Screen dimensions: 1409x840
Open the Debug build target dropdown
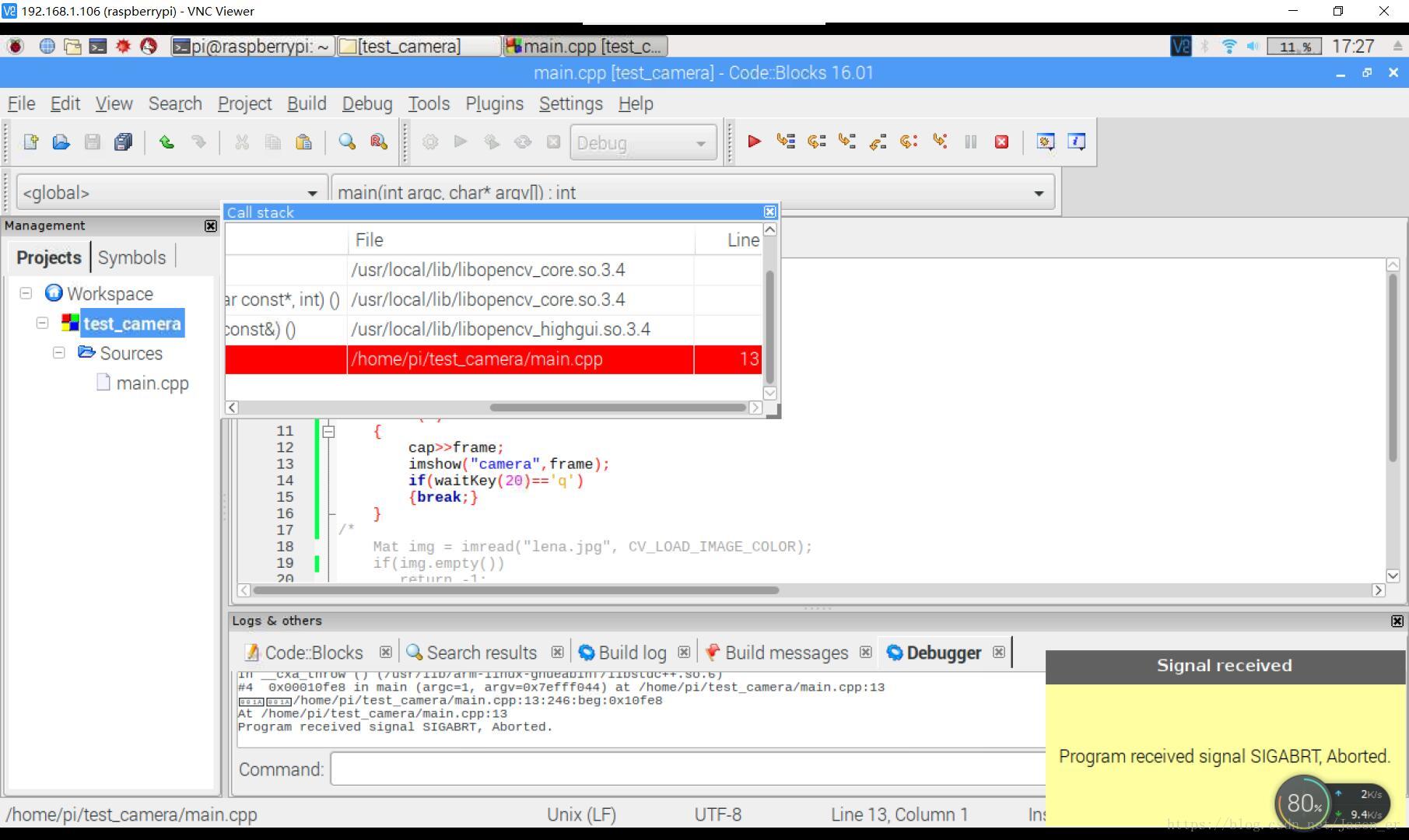tap(643, 143)
